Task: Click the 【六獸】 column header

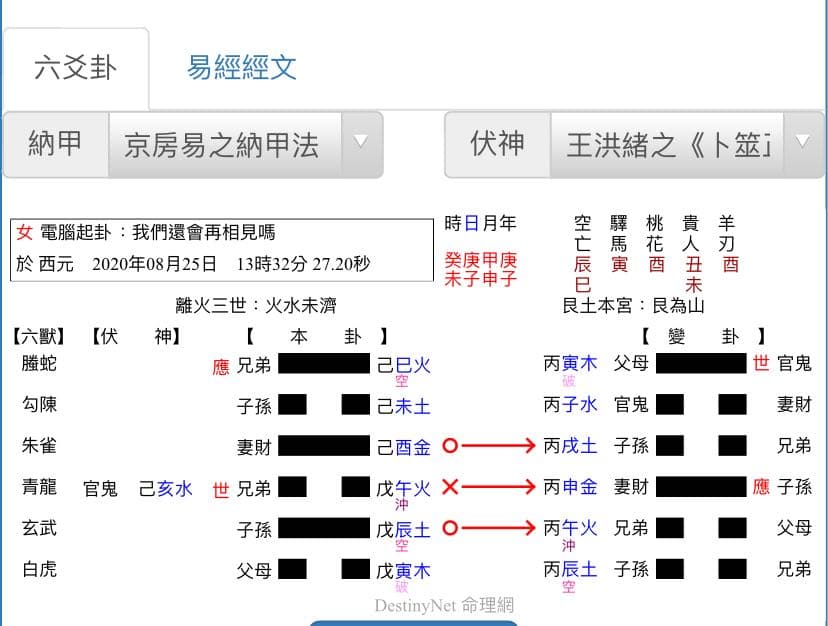Action: click(39, 336)
